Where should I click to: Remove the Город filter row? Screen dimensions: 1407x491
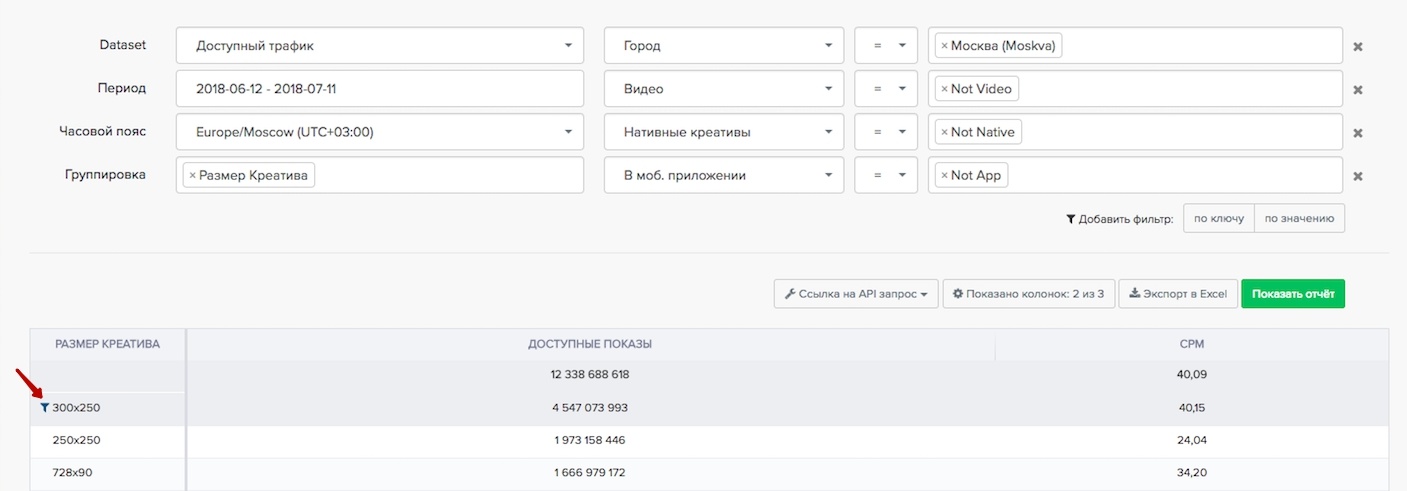[x=1358, y=46]
